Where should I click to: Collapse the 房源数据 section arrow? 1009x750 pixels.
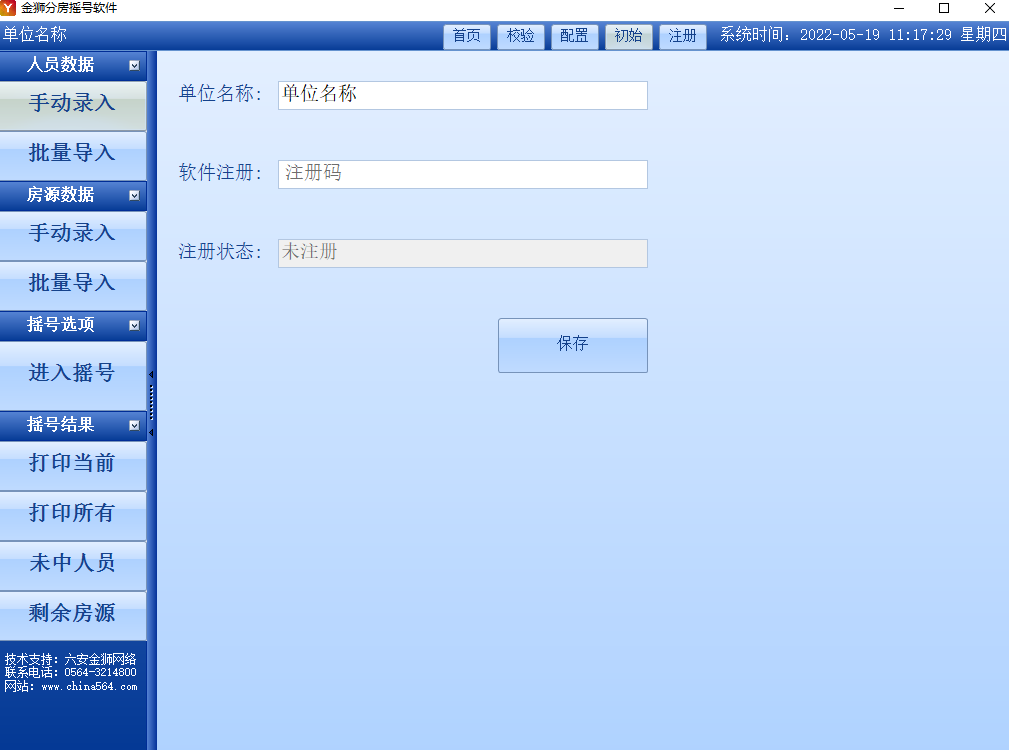(x=134, y=196)
